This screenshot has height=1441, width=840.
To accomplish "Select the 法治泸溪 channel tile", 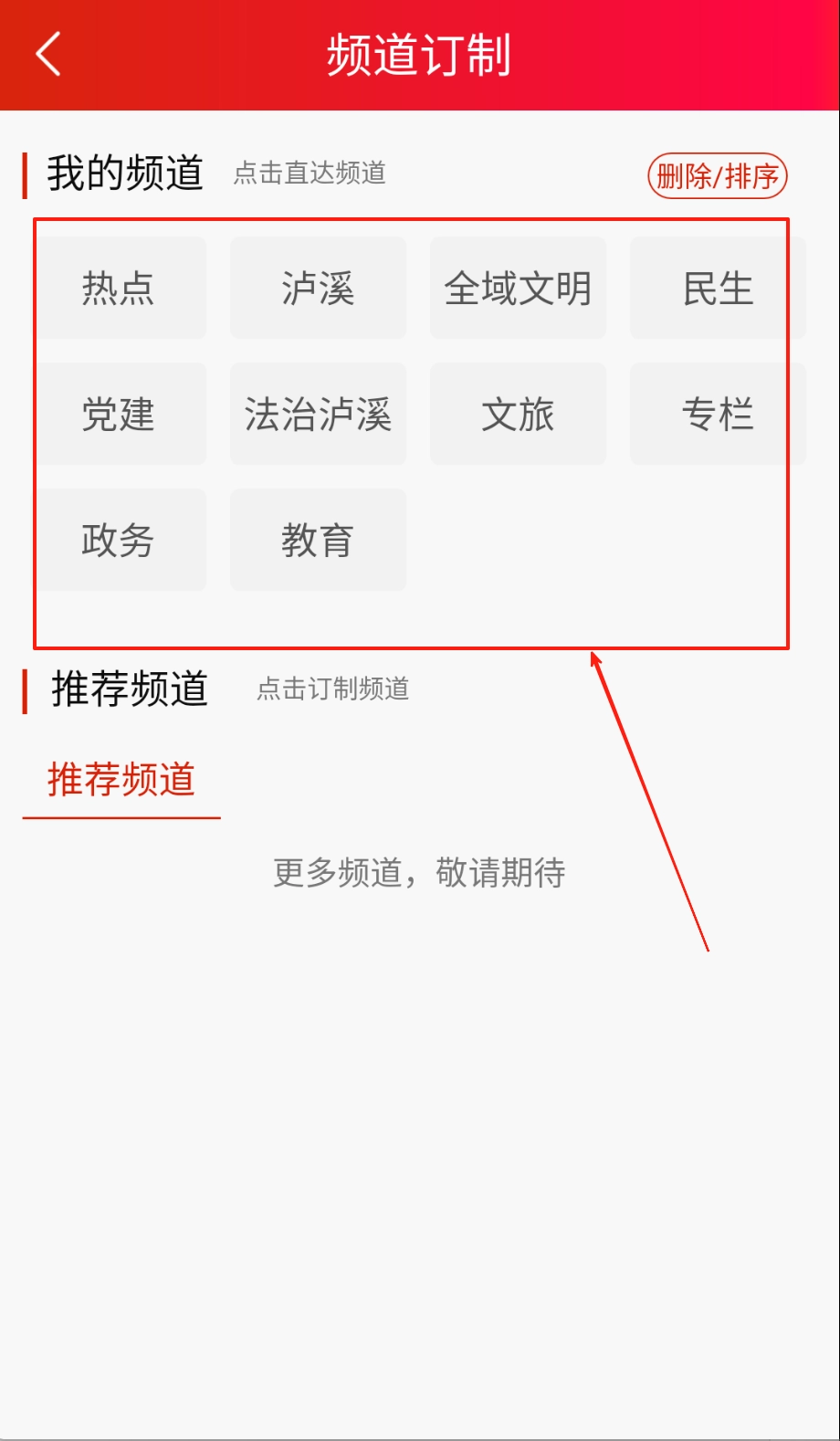I will 318,414.
